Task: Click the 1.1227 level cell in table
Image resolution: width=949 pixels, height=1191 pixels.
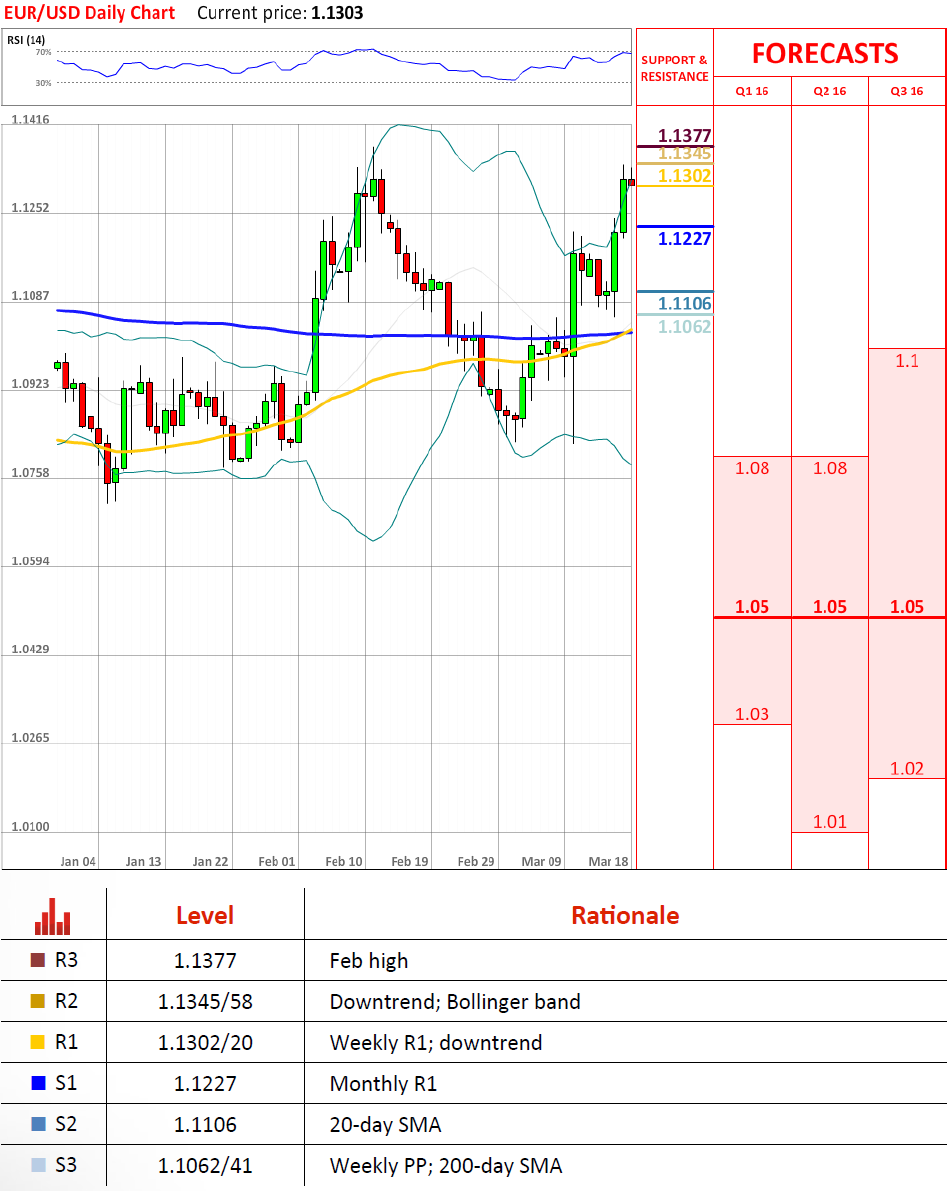Action: pyautogui.click(x=205, y=1084)
